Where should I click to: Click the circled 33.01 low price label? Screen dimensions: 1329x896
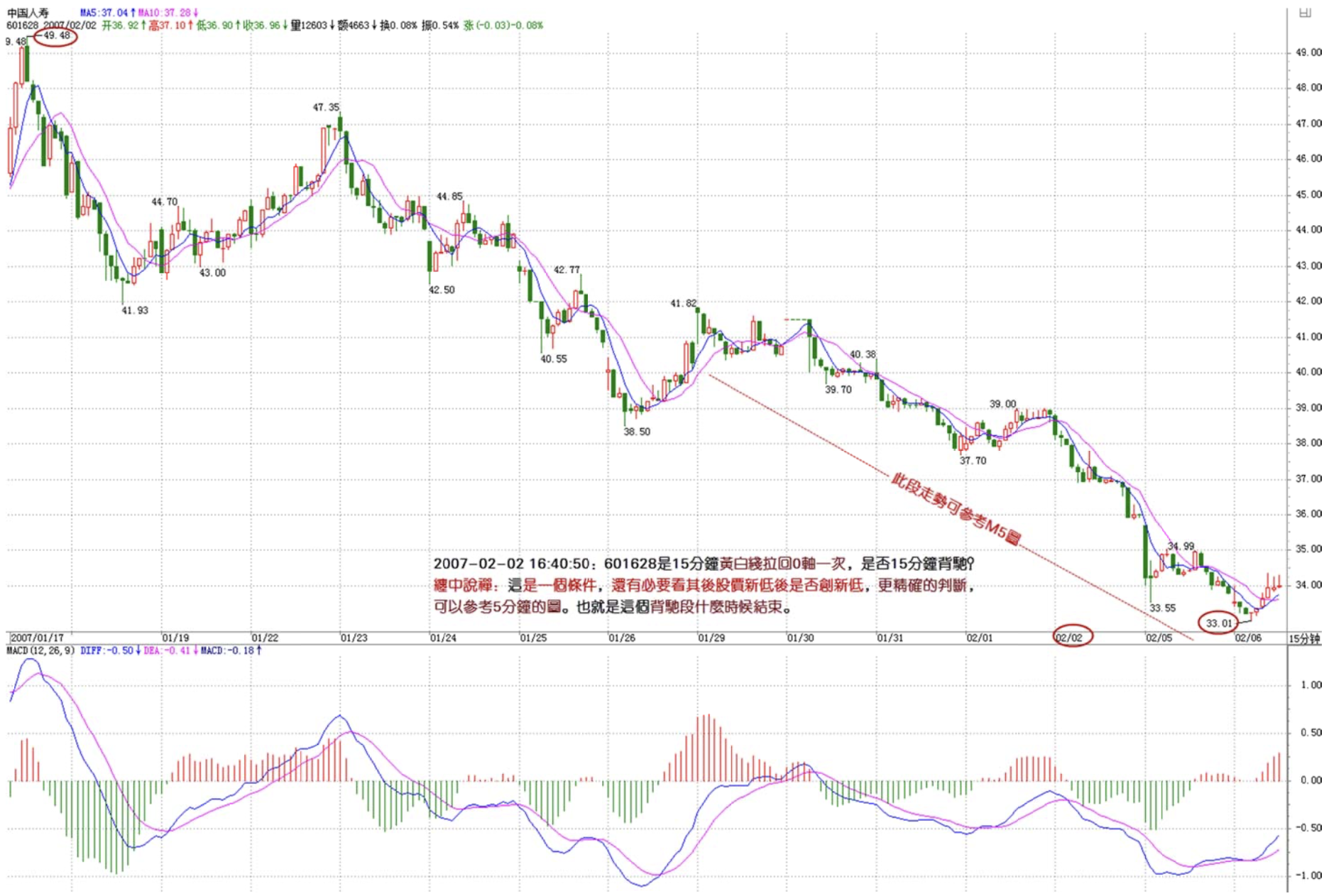[1218, 623]
